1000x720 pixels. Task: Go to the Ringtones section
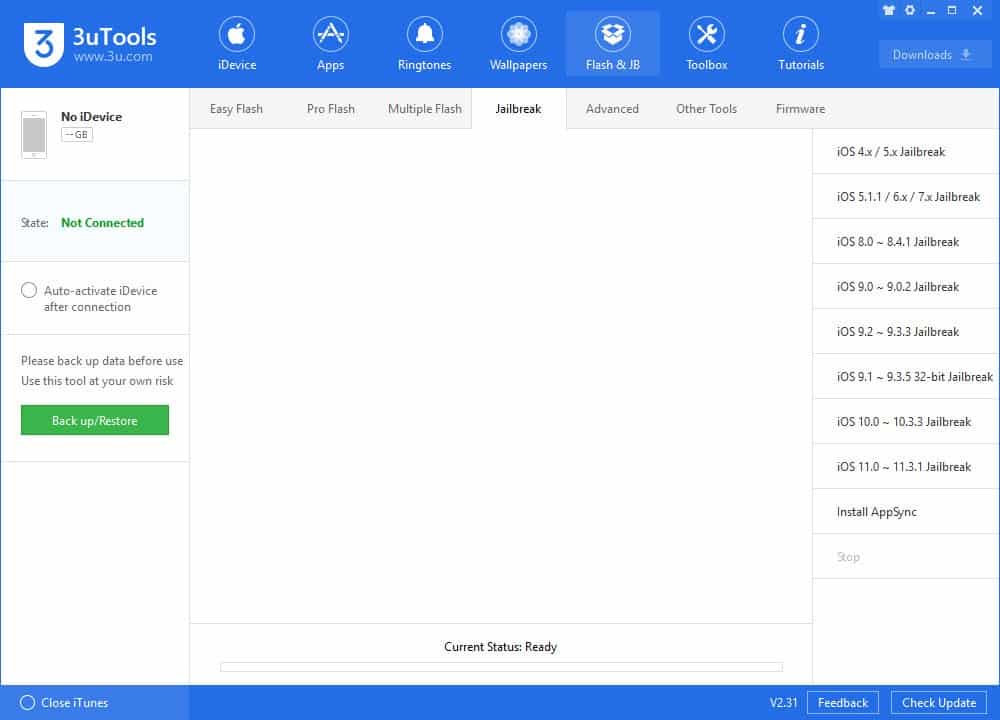pyautogui.click(x=424, y=45)
